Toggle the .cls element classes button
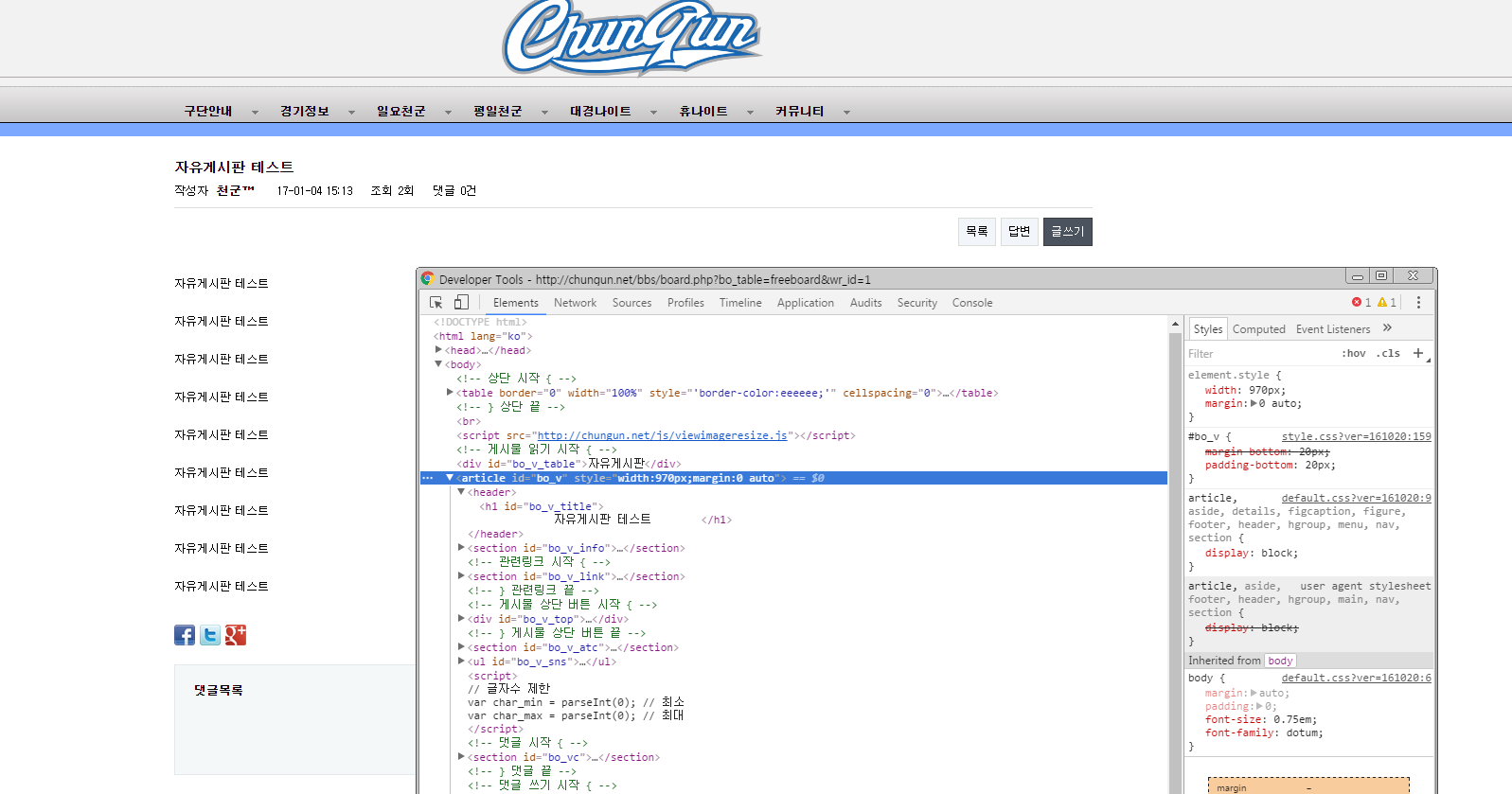1512x794 pixels. pos(1388,354)
